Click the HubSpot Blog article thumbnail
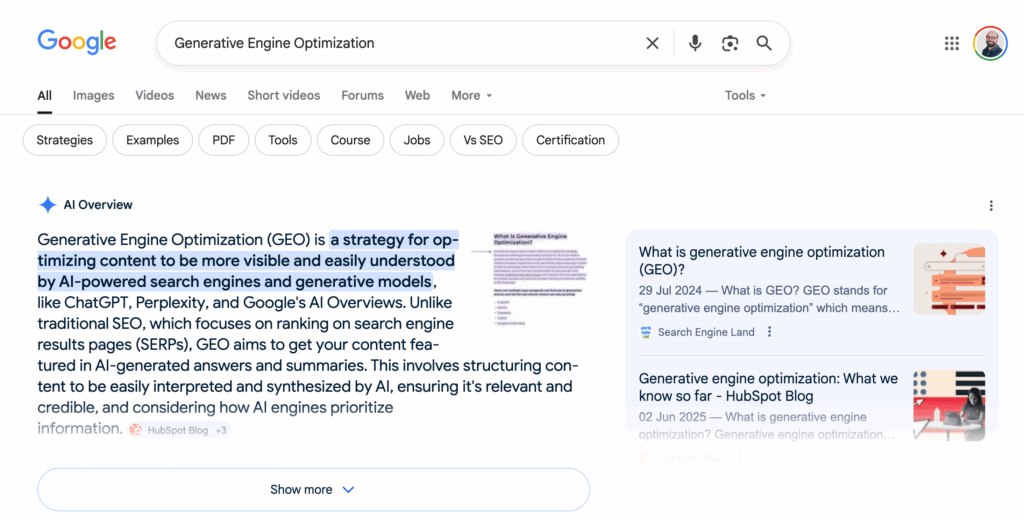The height and width of the screenshot is (520, 1024). click(949, 406)
